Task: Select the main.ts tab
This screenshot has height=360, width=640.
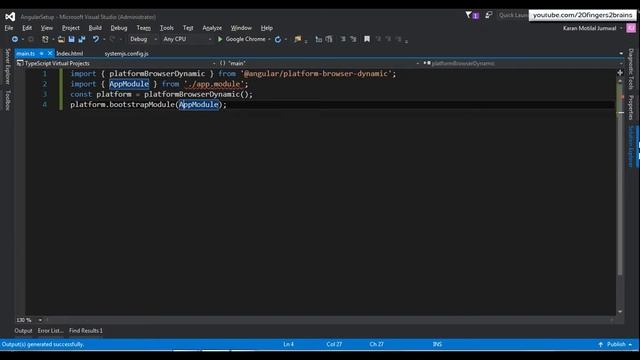Action: click(26, 53)
